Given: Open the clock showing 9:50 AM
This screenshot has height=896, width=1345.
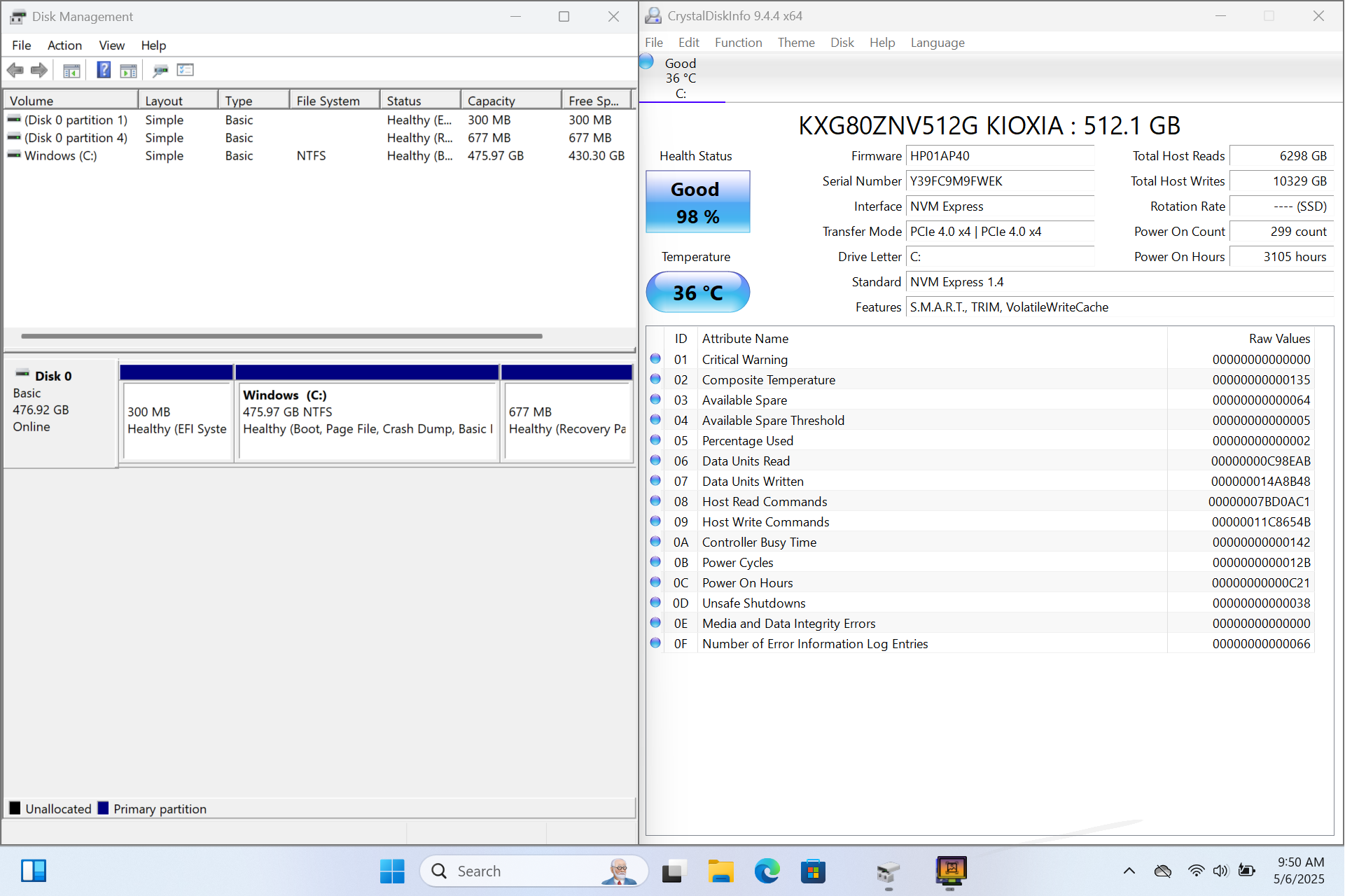Looking at the screenshot, I should click(1299, 870).
